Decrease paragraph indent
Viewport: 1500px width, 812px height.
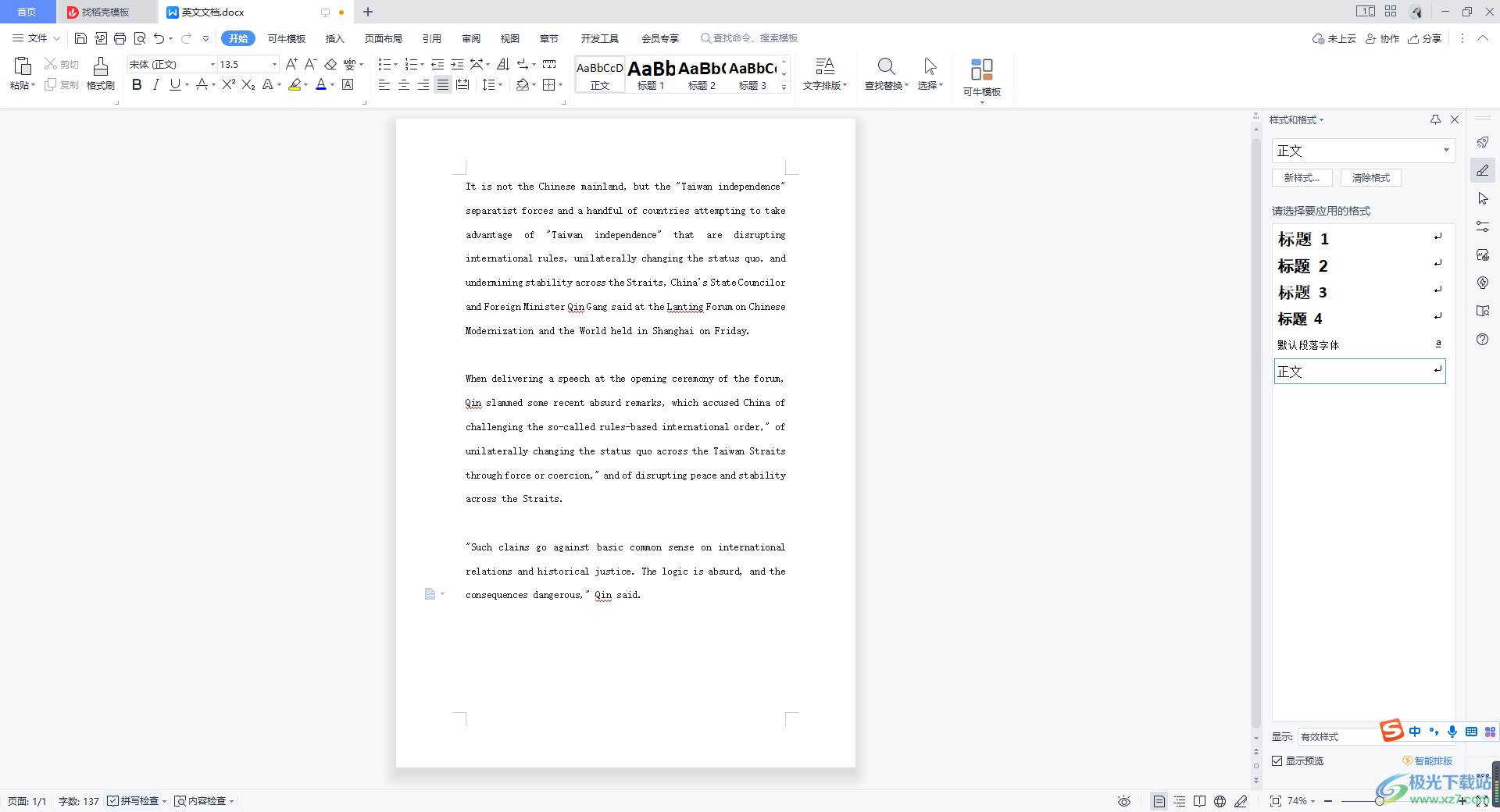tap(437, 64)
